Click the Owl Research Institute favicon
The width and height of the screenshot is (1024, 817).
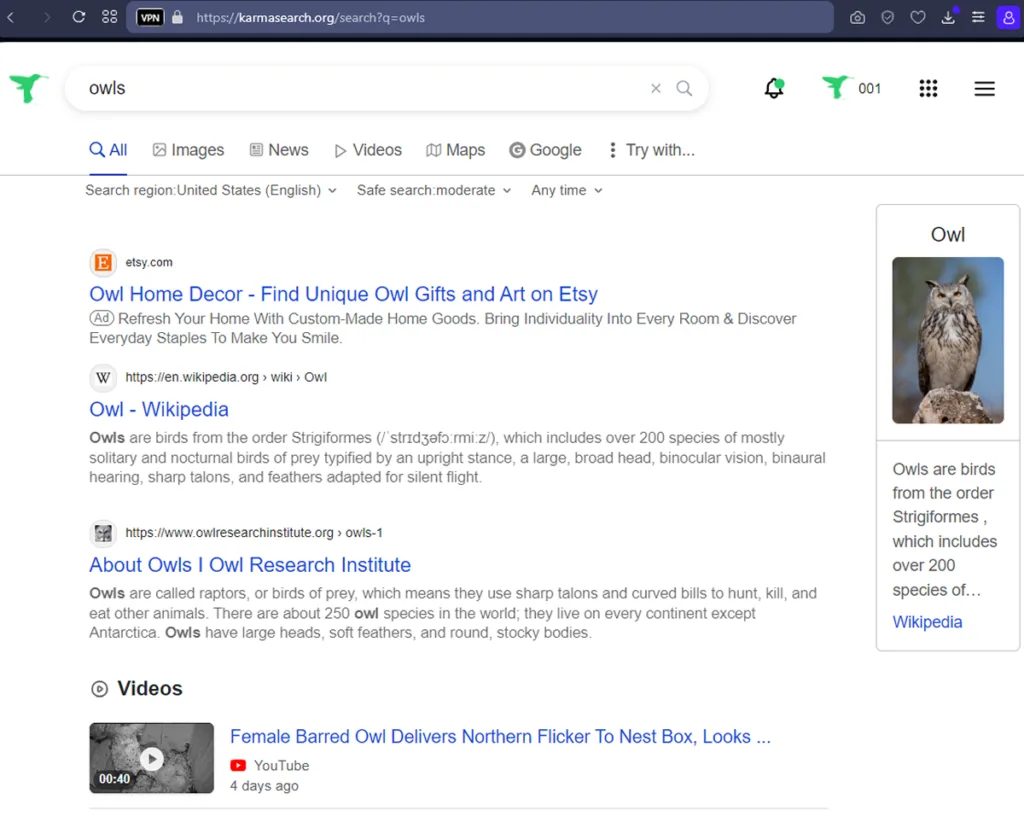103,533
